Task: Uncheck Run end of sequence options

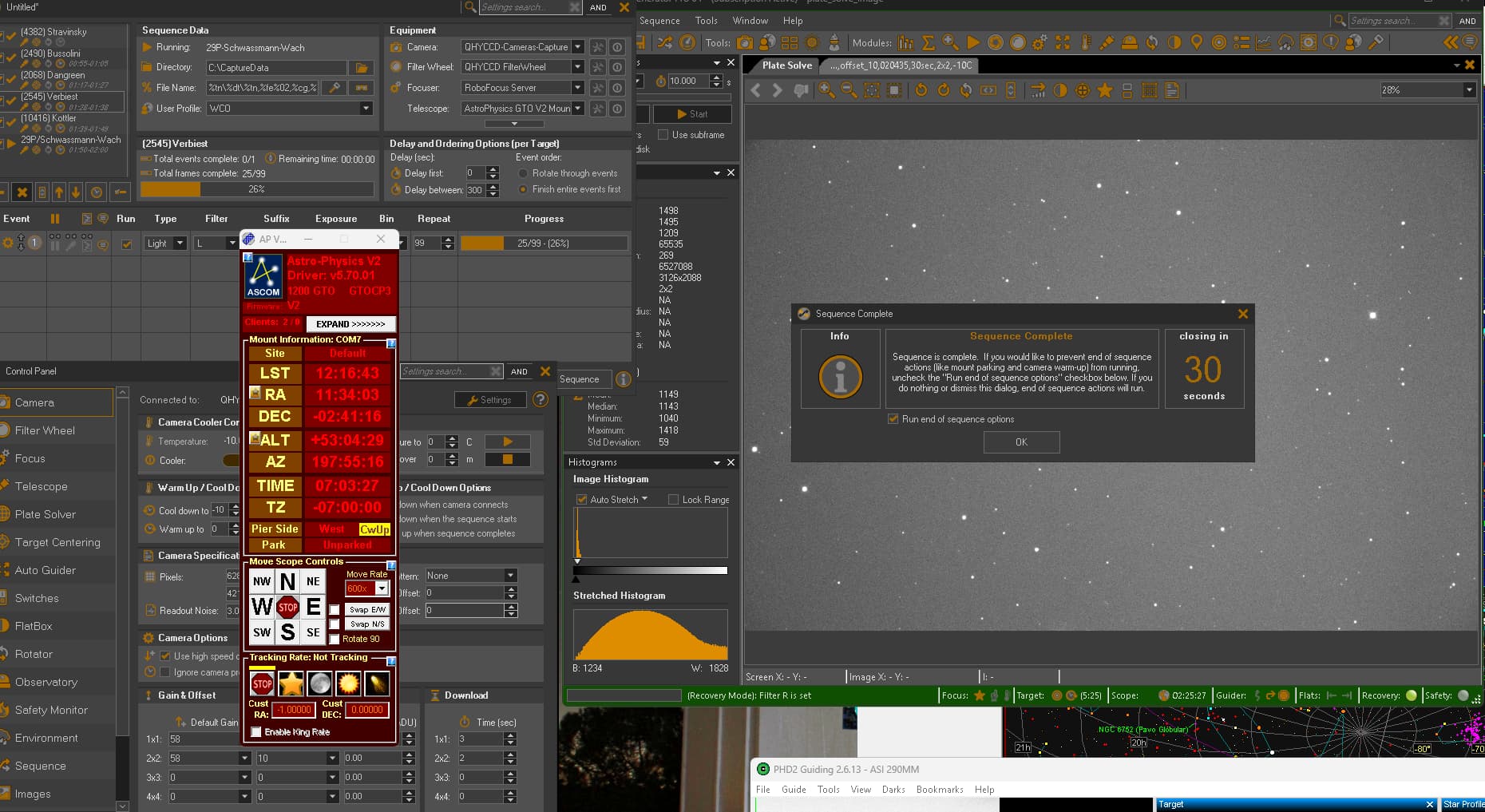Action: click(x=893, y=419)
